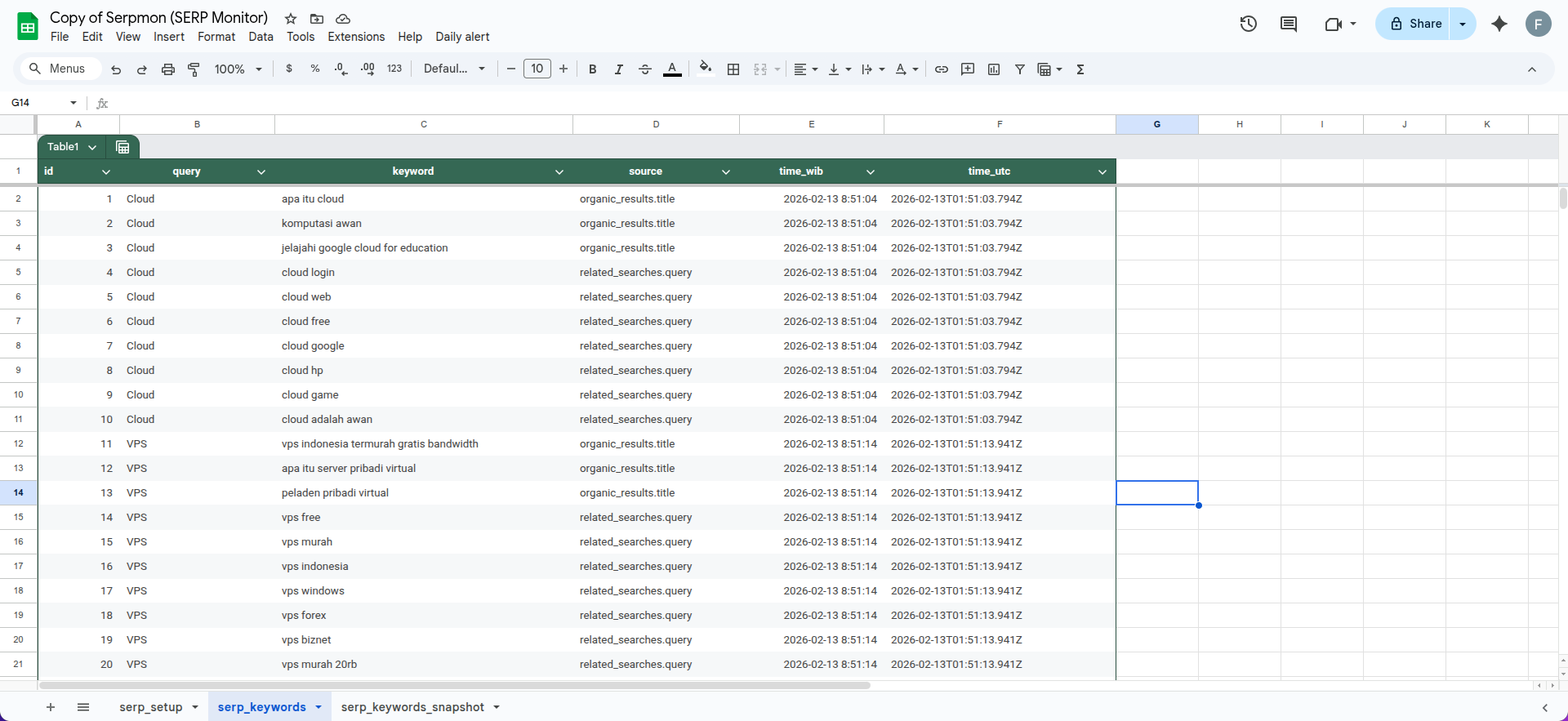This screenshot has width=1568, height=721.
Task: Click the insert link icon
Action: click(941, 69)
